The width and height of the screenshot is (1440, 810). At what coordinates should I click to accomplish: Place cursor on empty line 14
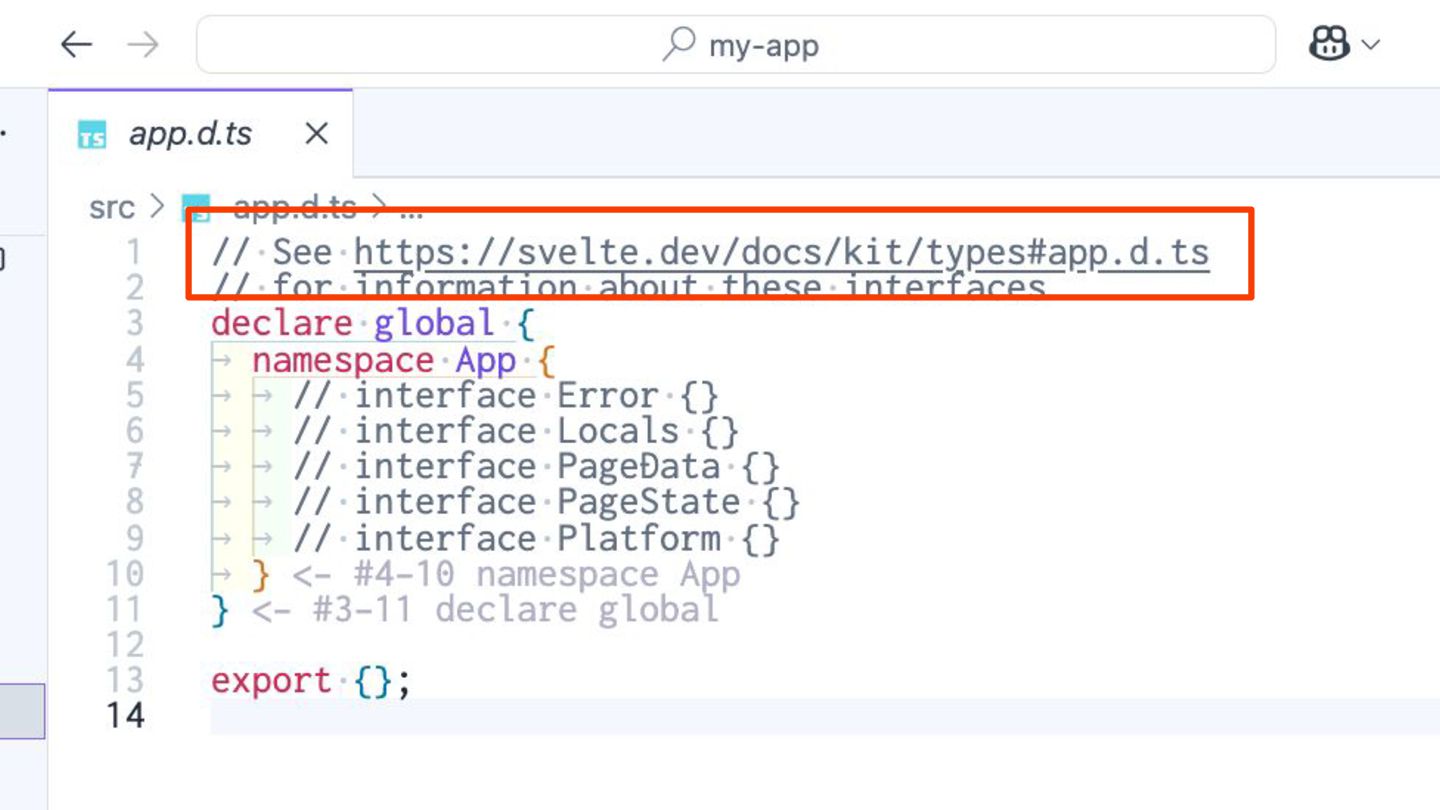(825, 716)
